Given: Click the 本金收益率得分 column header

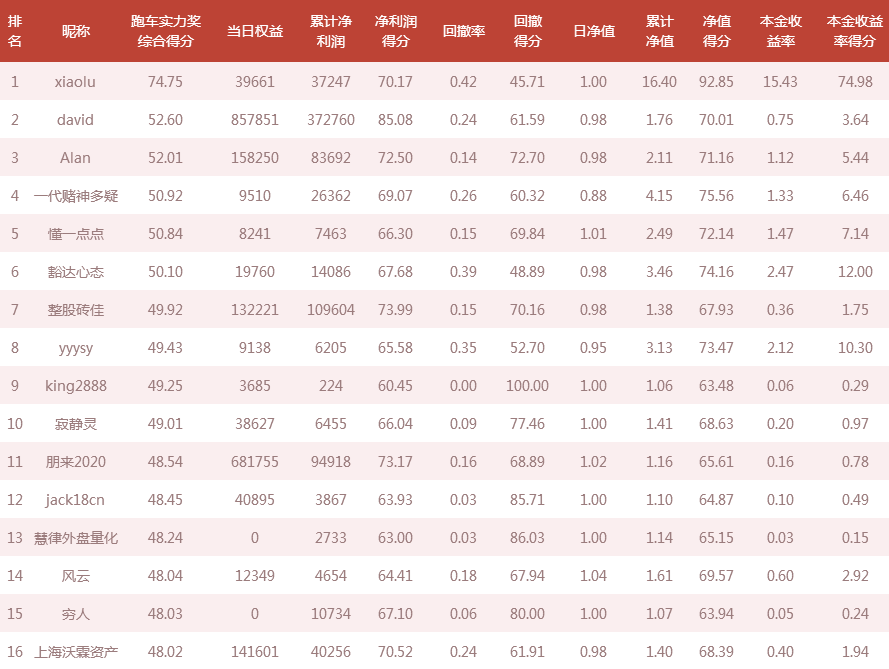Looking at the screenshot, I should click(854, 31).
